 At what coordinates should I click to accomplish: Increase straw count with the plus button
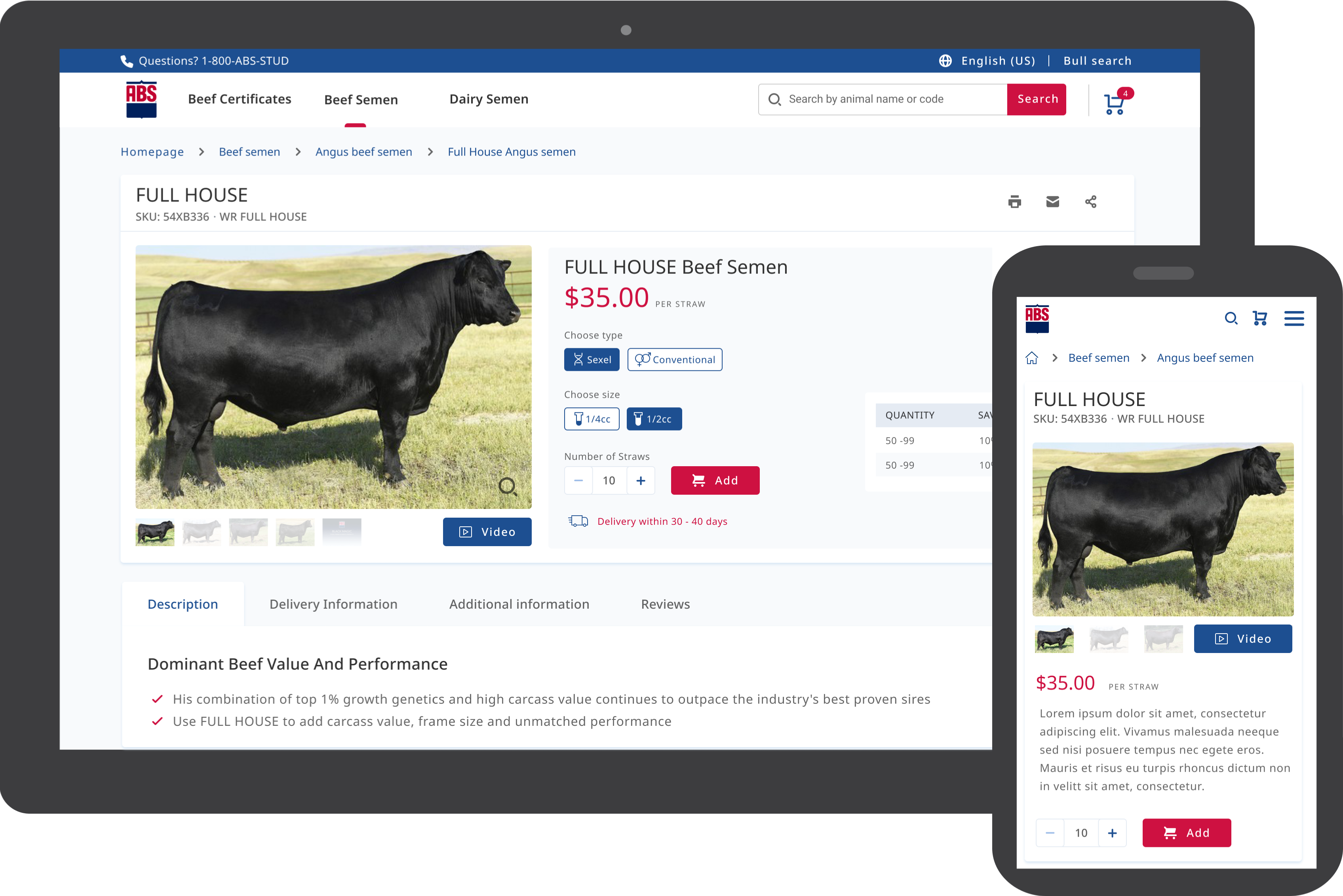[641, 480]
